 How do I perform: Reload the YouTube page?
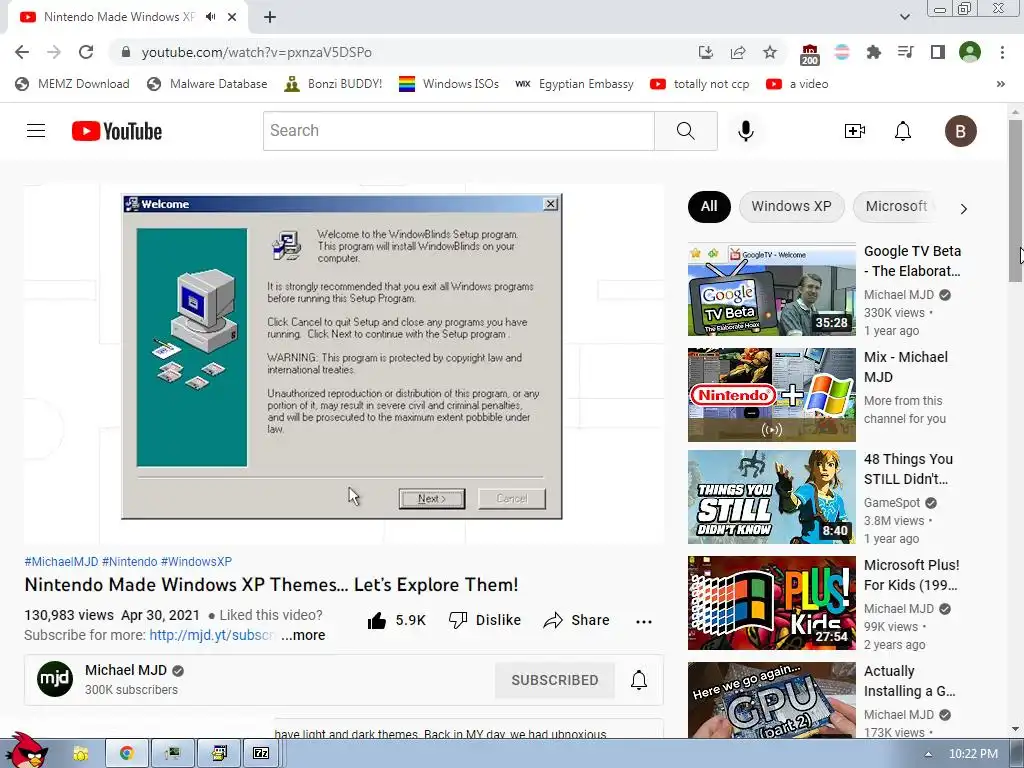point(86,52)
